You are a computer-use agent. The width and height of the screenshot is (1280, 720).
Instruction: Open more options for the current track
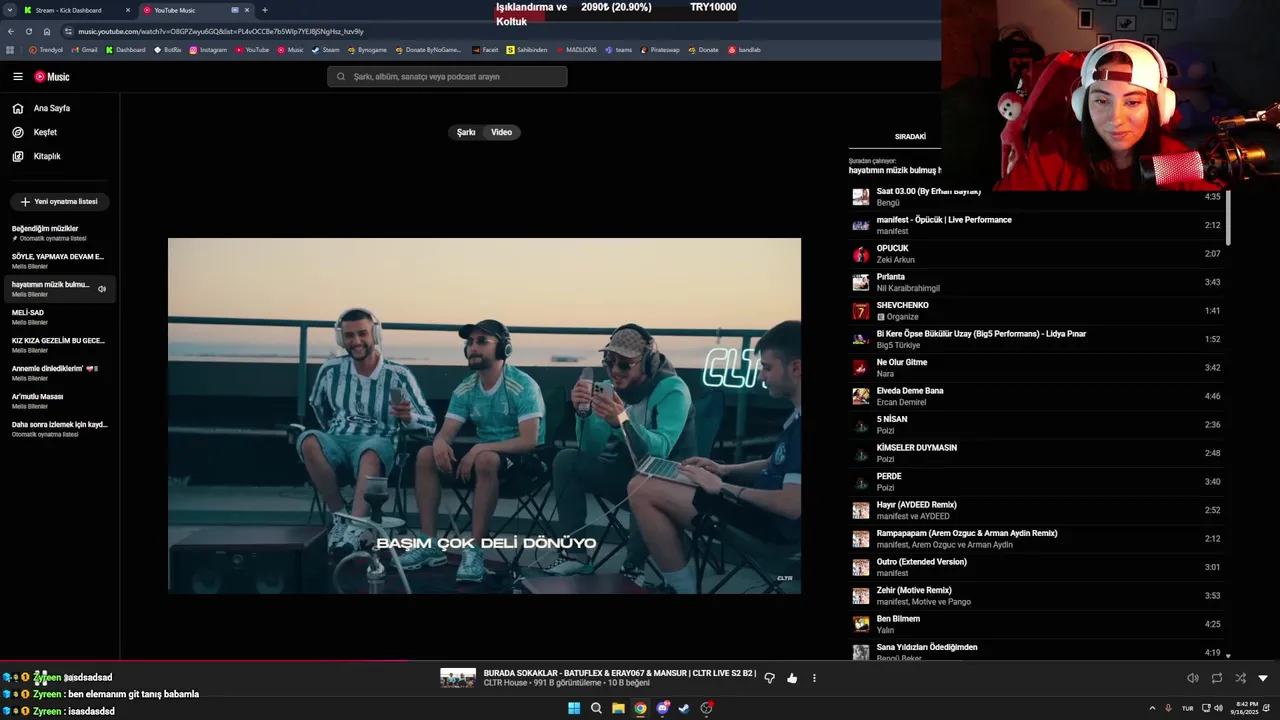coord(814,678)
